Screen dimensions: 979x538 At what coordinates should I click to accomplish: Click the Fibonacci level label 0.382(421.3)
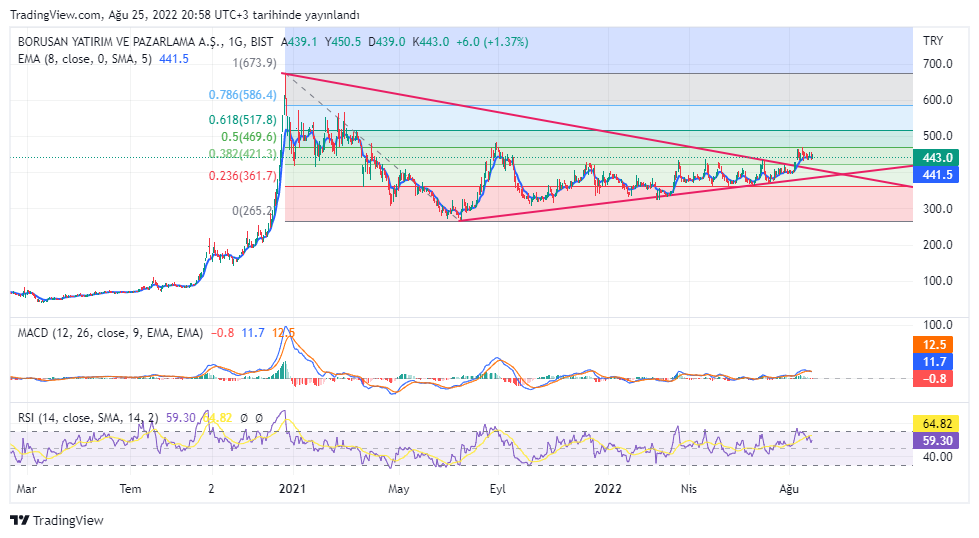coord(242,154)
